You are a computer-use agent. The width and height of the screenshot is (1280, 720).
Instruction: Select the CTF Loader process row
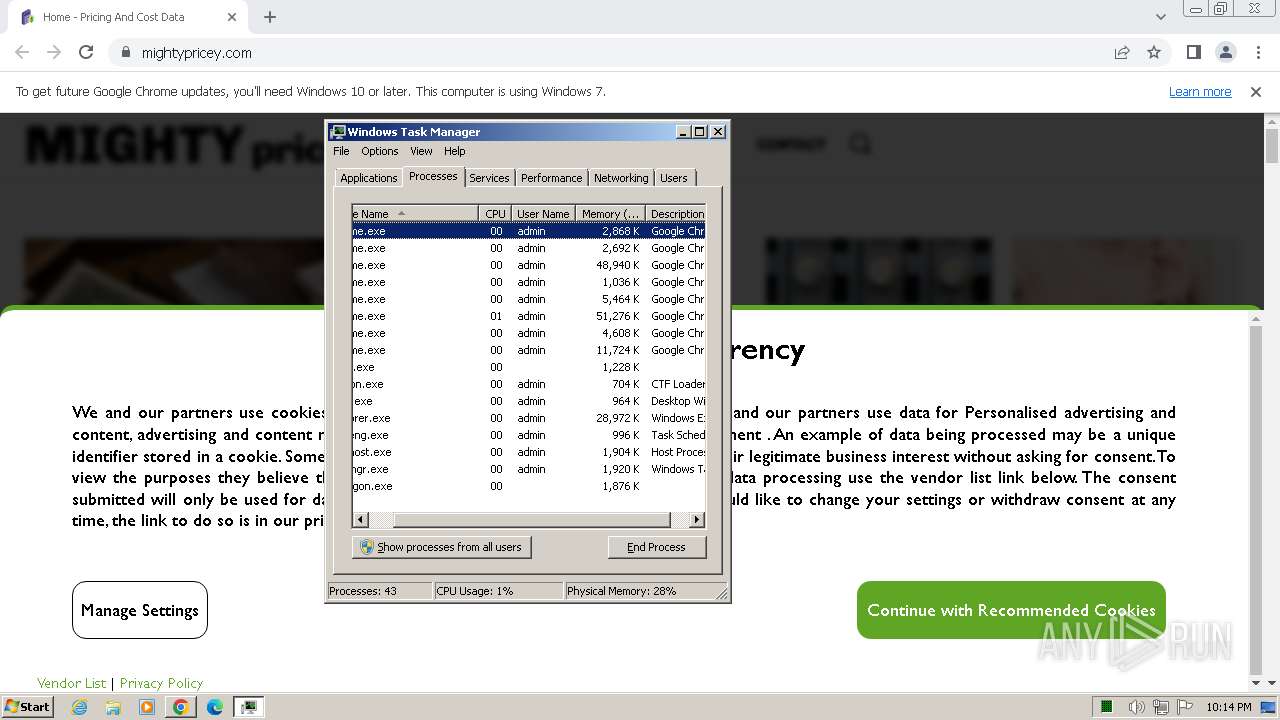pyautogui.click(x=529, y=384)
